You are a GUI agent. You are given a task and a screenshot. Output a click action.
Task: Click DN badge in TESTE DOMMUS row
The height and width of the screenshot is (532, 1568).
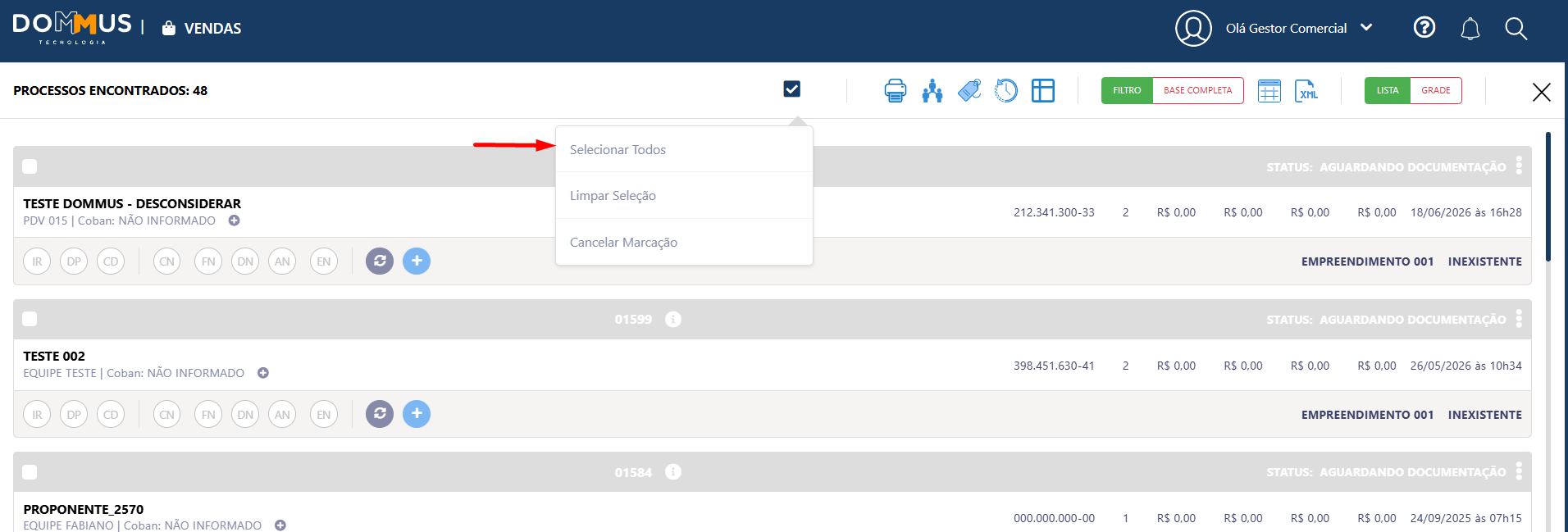(245, 261)
